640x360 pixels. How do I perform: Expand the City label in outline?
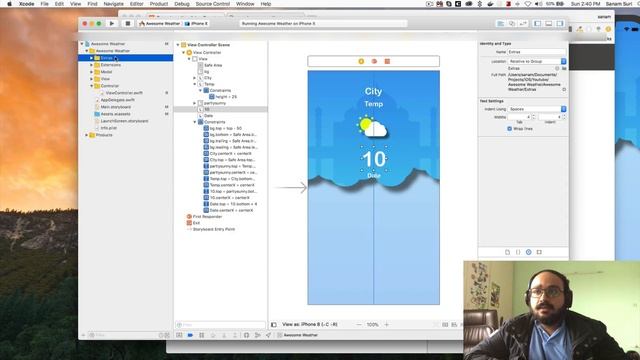click(x=195, y=78)
